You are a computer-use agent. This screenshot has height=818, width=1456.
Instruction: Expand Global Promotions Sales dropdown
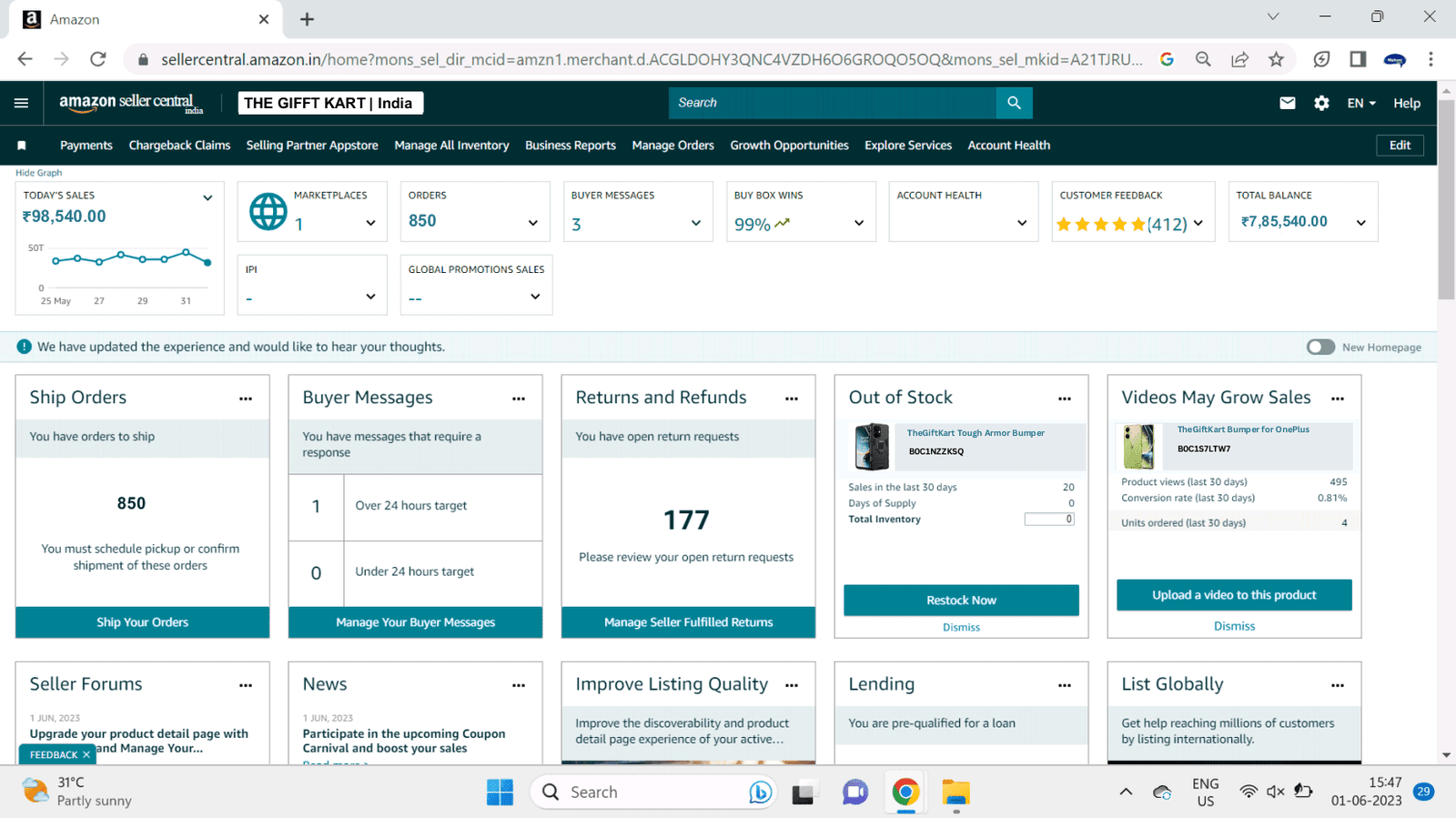point(535,297)
